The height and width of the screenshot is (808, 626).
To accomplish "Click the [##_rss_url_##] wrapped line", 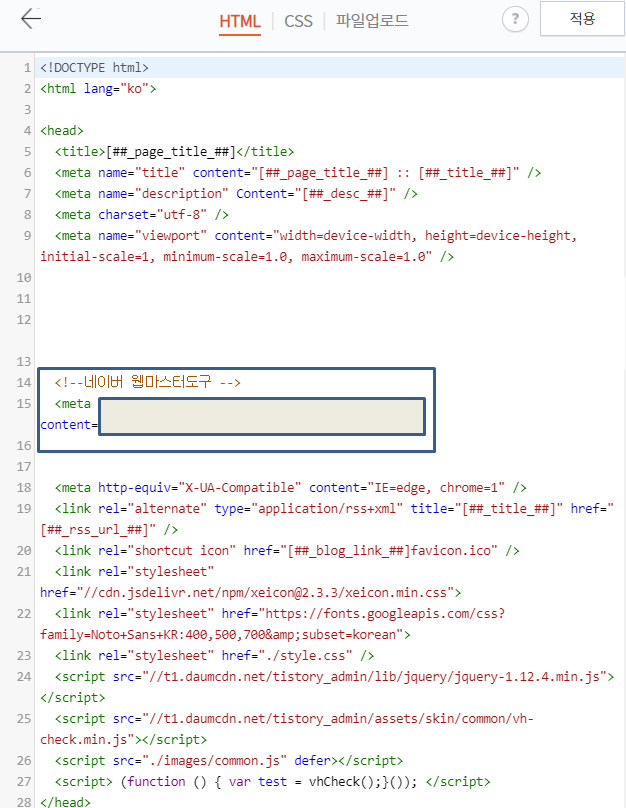I will point(109,530).
